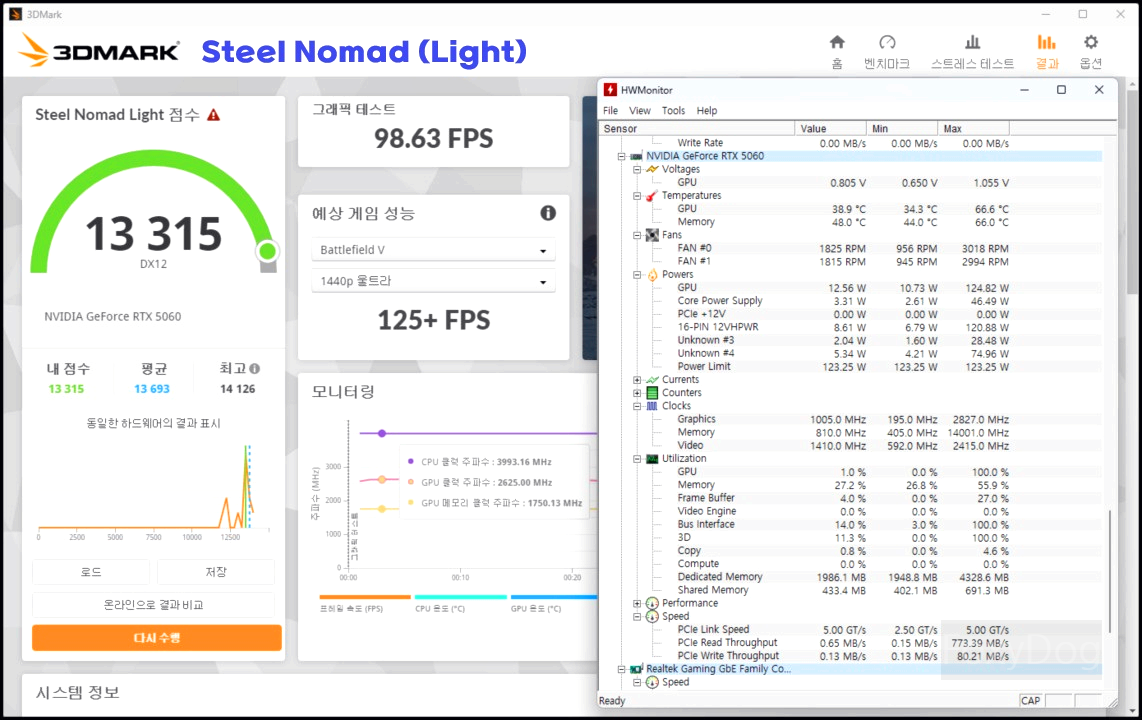Image resolution: width=1142 pixels, height=720 pixels.
Task: Expand the Currents tree node
Action: click(637, 379)
